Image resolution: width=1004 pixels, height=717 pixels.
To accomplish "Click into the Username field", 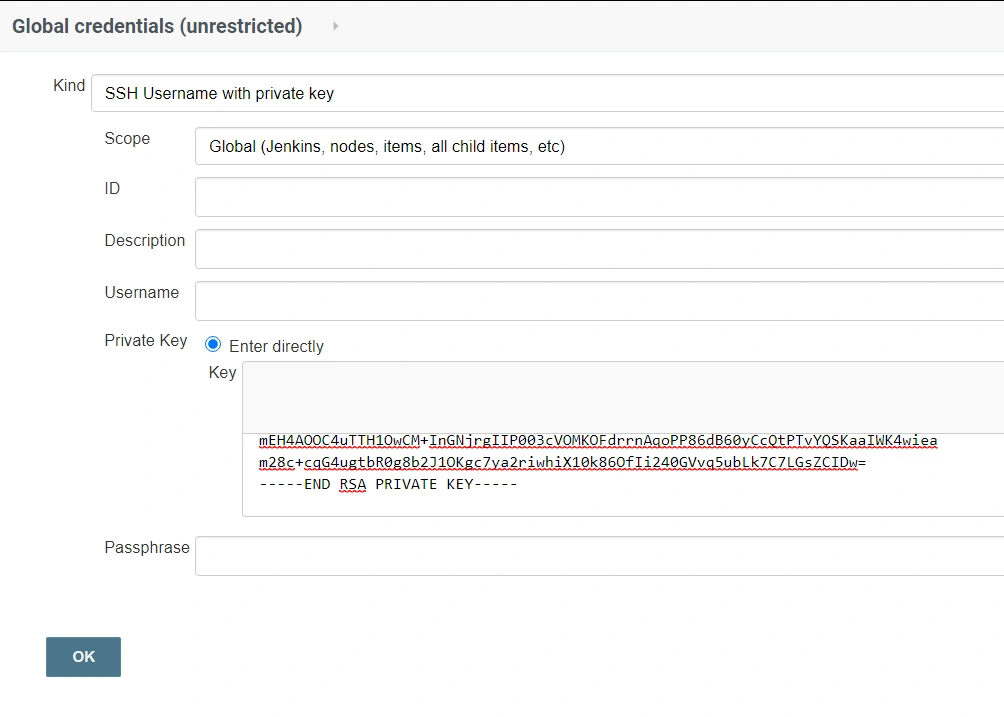I will 599,301.
